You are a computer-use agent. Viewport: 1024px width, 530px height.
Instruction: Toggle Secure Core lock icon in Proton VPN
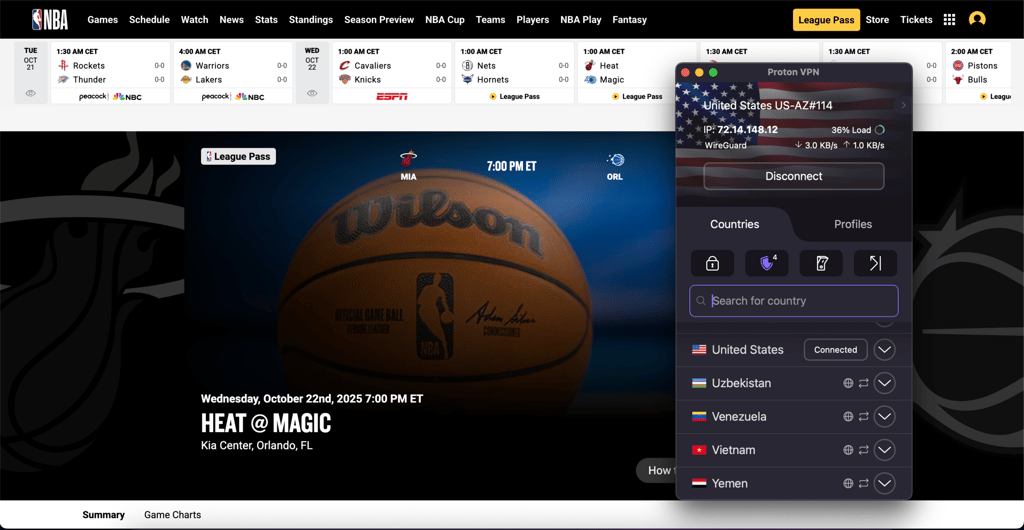click(x=712, y=263)
